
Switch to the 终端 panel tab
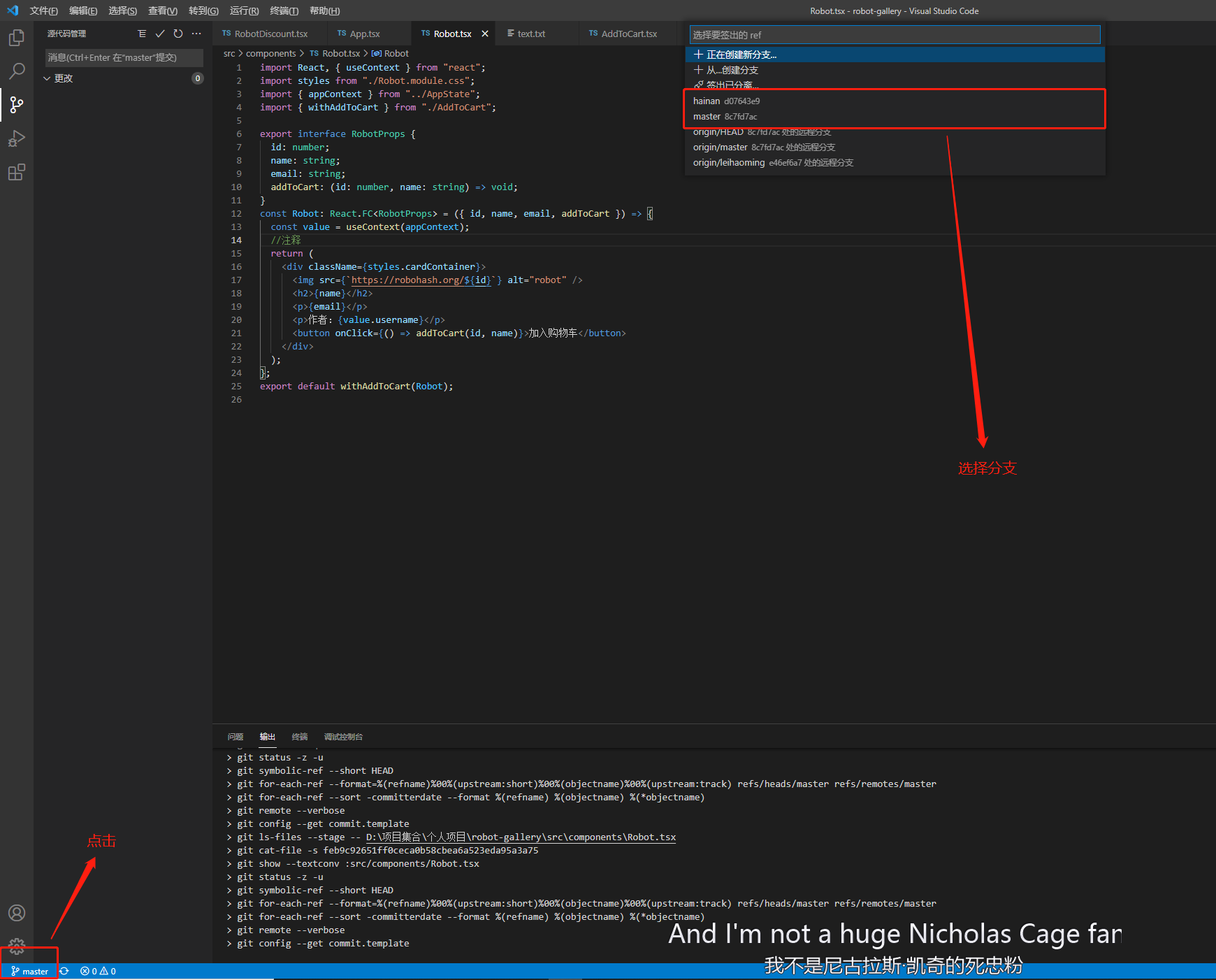[x=299, y=737]
